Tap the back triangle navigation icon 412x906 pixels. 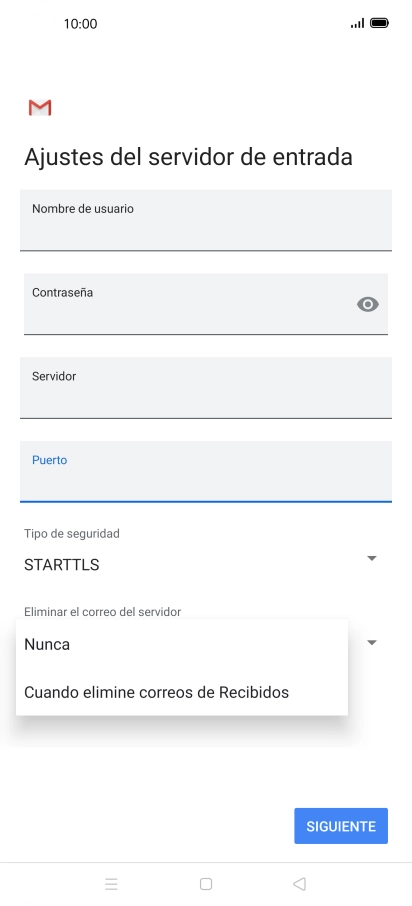coord(299,883)
